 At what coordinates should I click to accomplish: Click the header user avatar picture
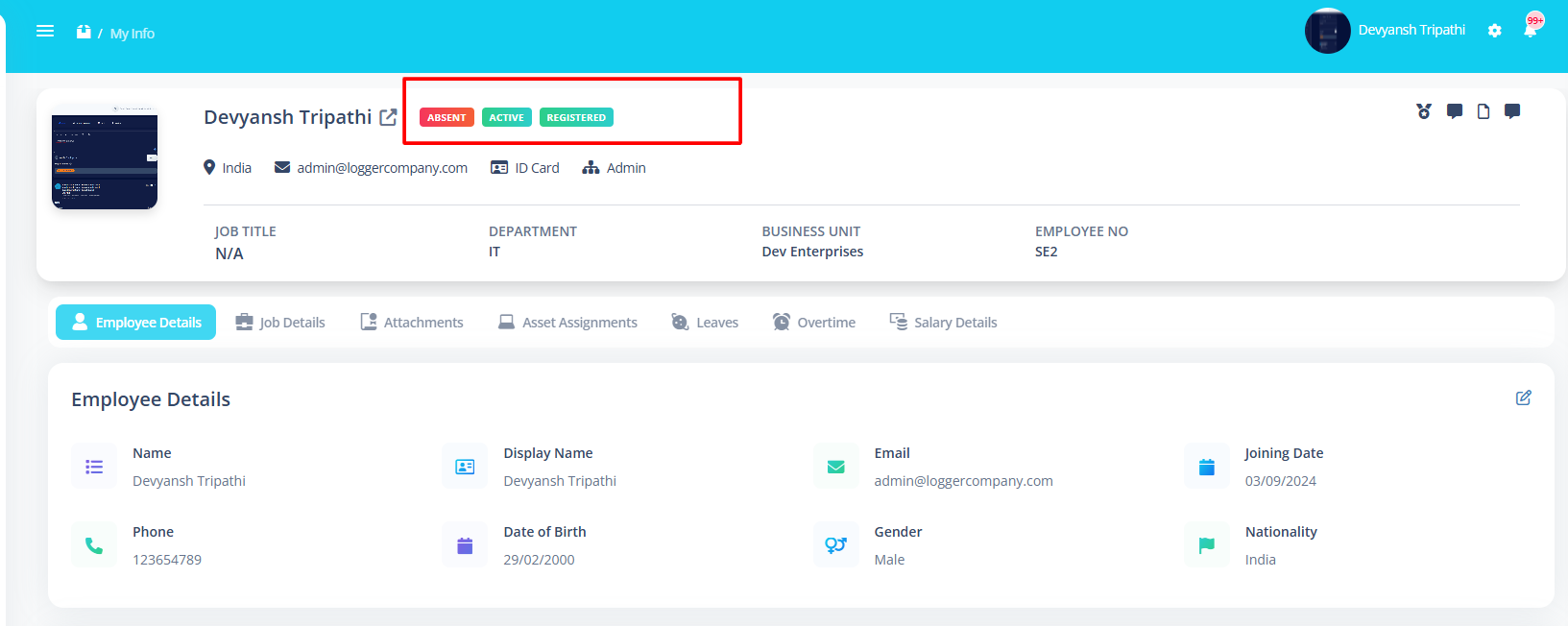click(x=1328, y=31)
